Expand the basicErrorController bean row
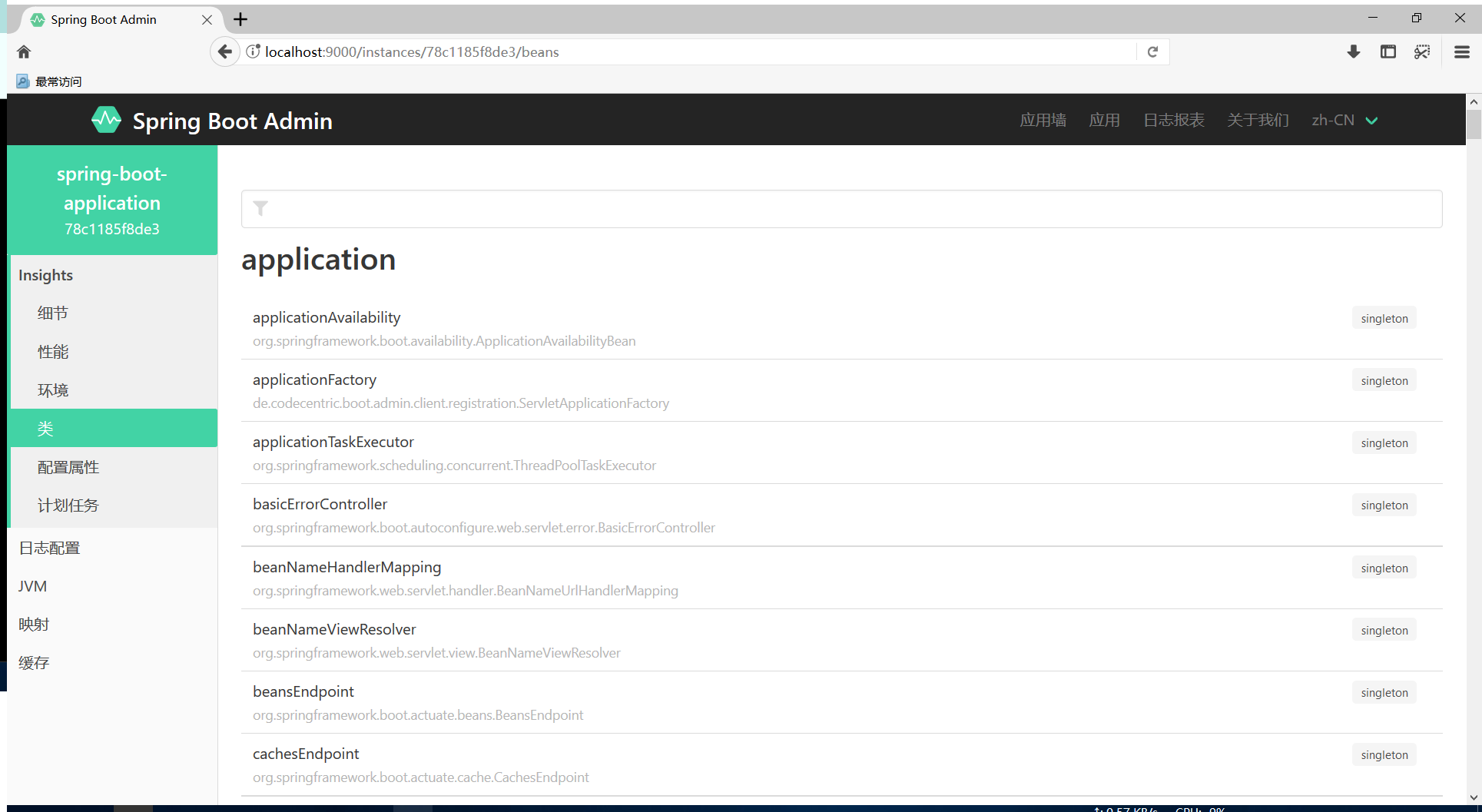Viewport: 1482px width, 812px height. (841, 515)
